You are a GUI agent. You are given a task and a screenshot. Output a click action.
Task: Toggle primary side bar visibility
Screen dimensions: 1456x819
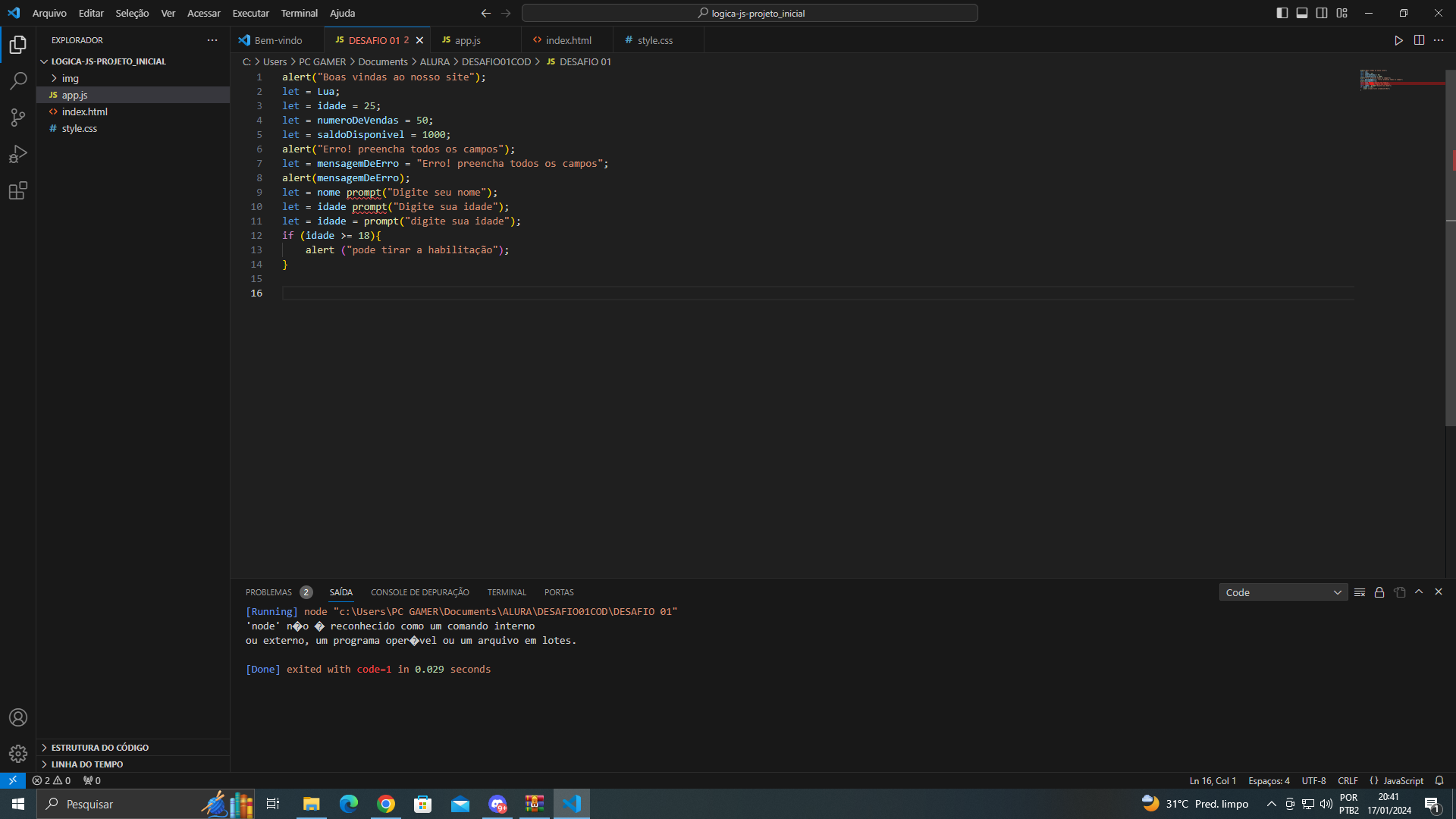(x=1282, y=13)
